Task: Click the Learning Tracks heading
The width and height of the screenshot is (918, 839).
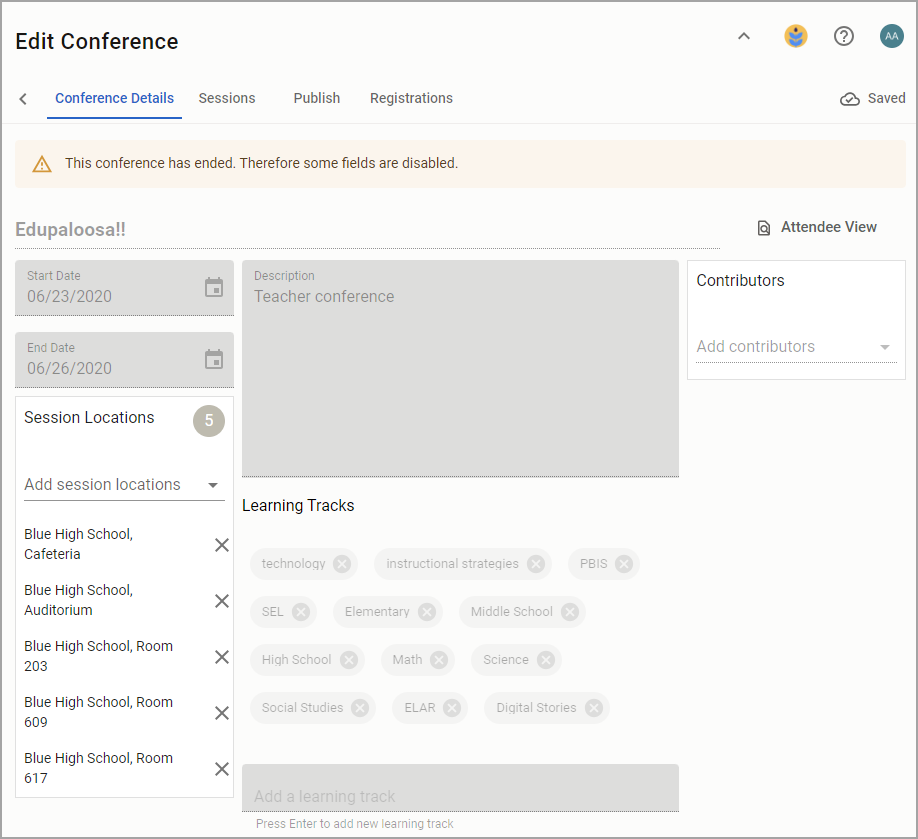Action: (x=298, y=505)
